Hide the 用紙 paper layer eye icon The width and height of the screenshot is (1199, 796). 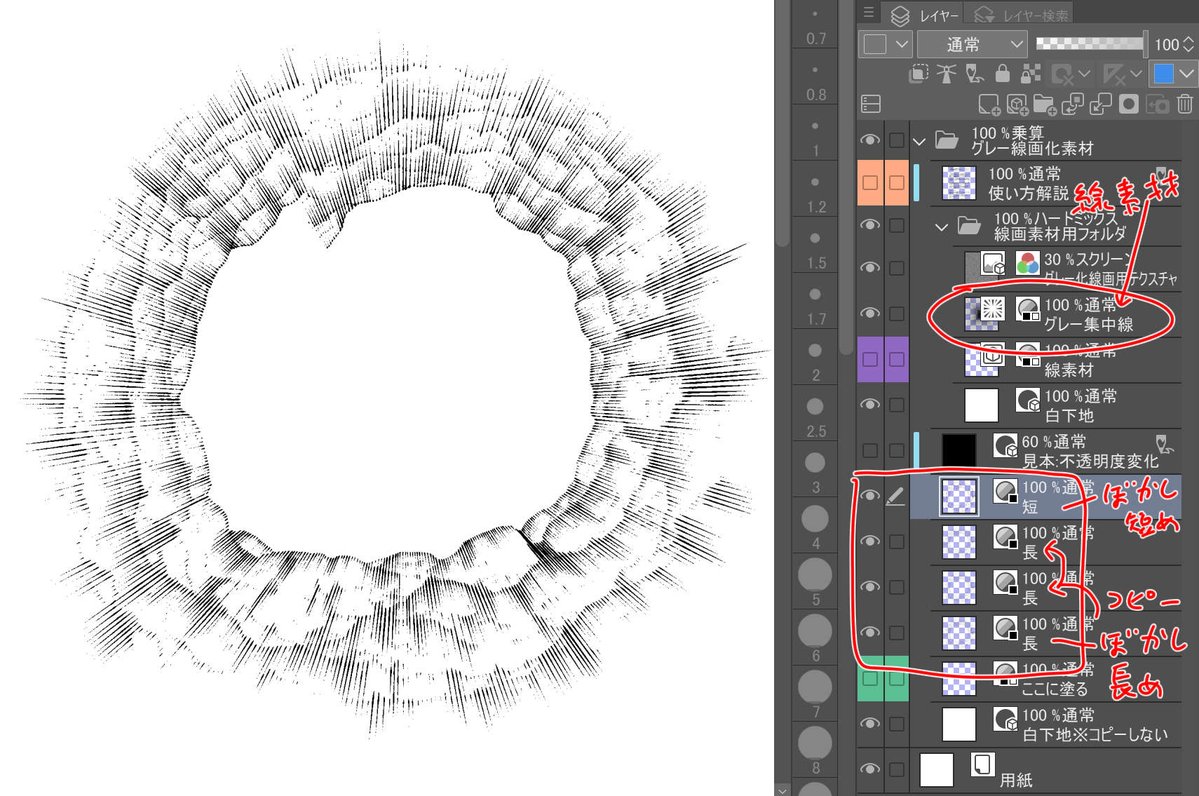click(870, 769)
